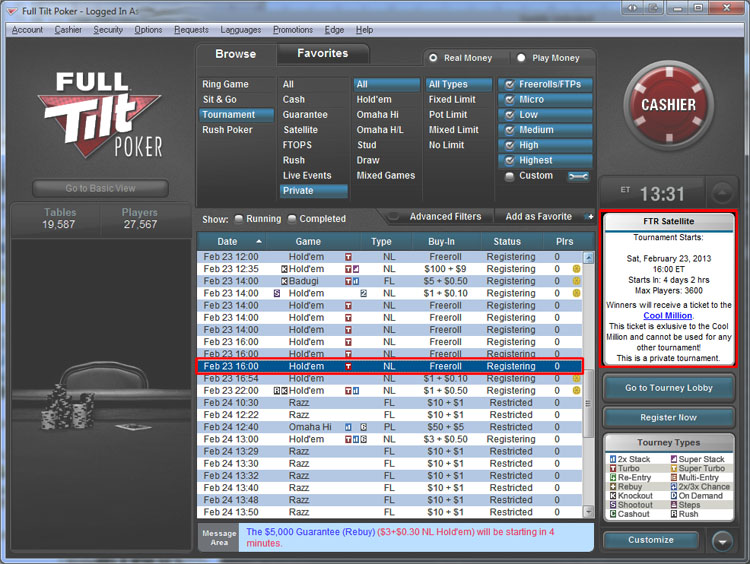The image size is (750, 564).
Task: Select the Real Money radio button
Action: coord(433,58)
